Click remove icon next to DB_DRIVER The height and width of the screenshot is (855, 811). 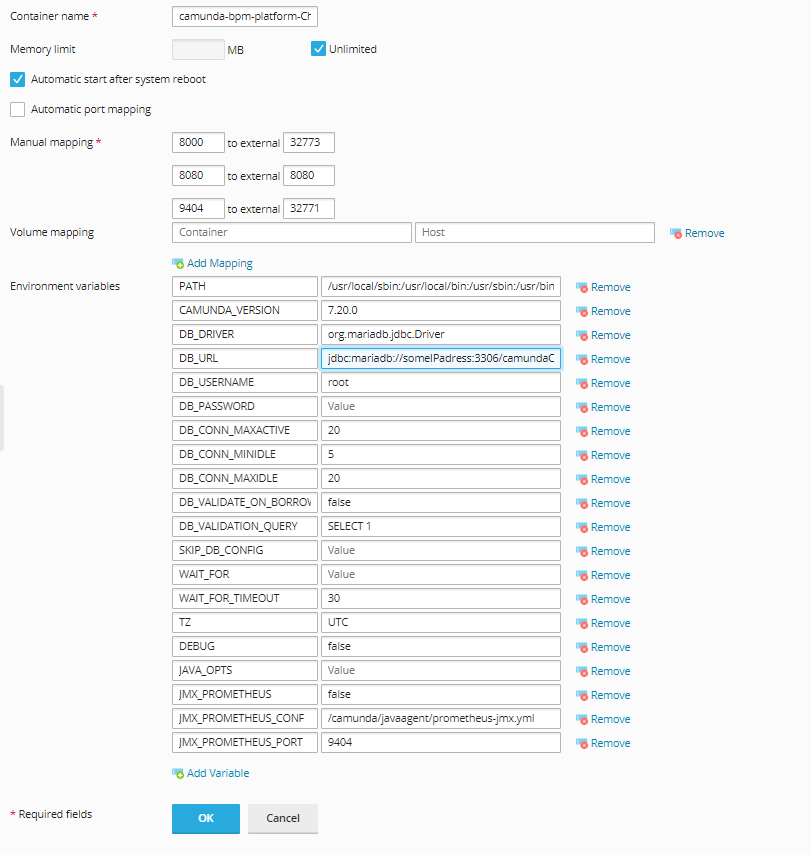coord(581,335)
